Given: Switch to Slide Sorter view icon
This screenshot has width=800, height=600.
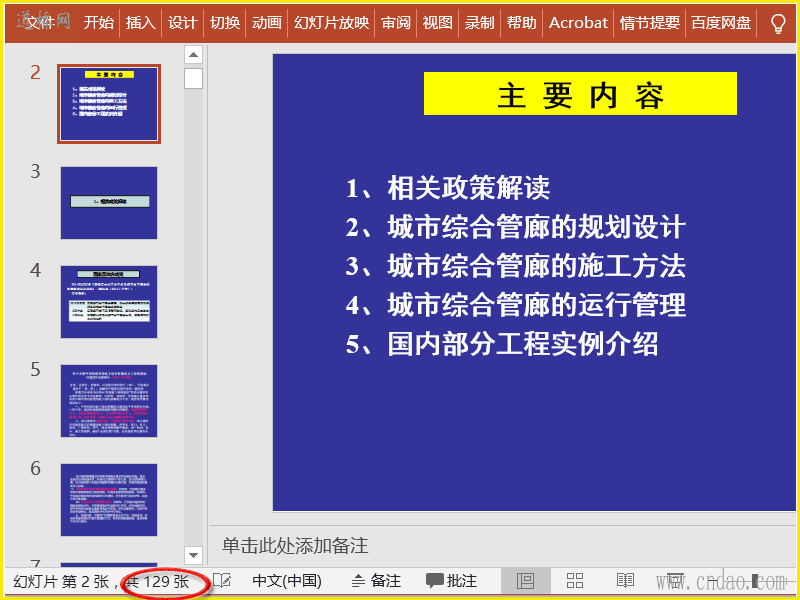Looking at the screenshot, I should click(x=575, y=581).
